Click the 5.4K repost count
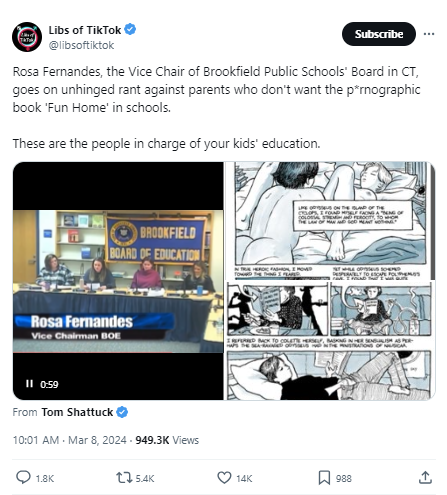This screenshot has height=495, width=447. coord(145,479)
